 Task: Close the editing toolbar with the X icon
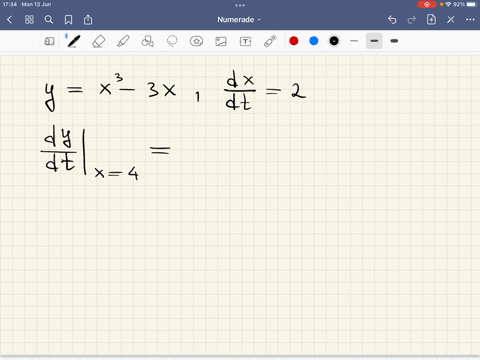(x=451, y=20)
